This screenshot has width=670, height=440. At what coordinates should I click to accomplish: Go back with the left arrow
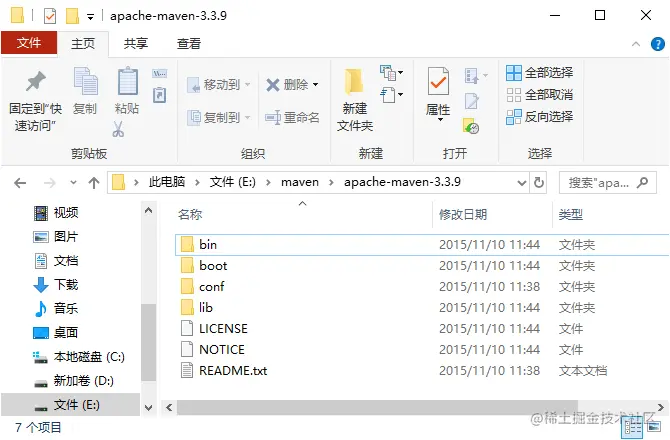pyautogui.click(x=20, y=183)
